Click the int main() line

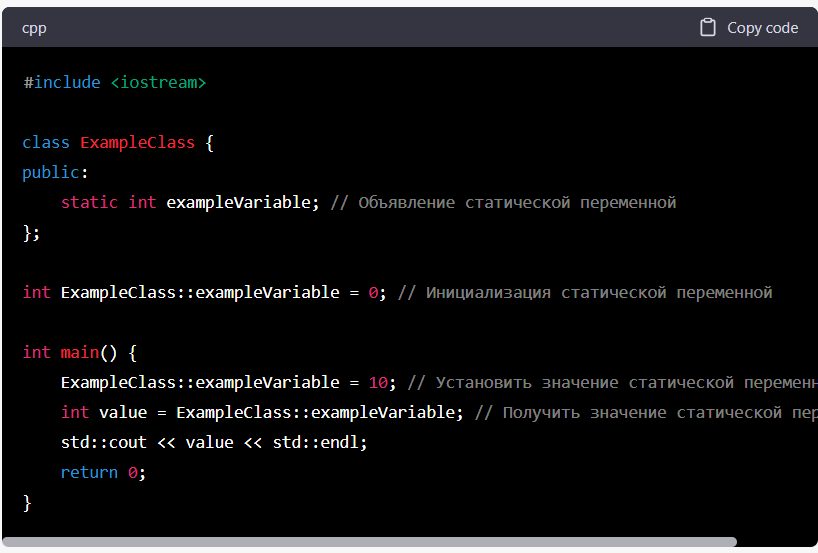tap(79, 353)
